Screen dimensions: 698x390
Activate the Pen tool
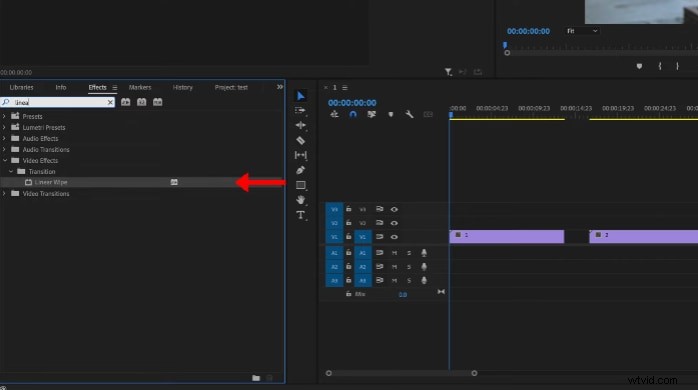tap(301, 170)
